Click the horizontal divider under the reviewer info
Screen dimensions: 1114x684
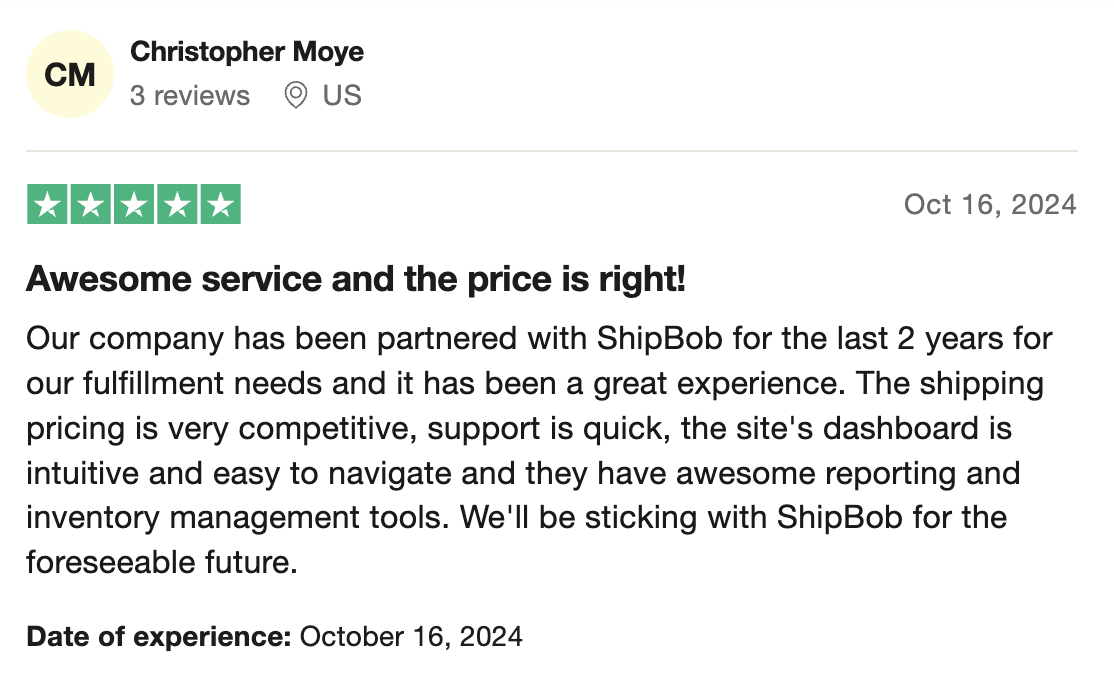tap(552, 151)
